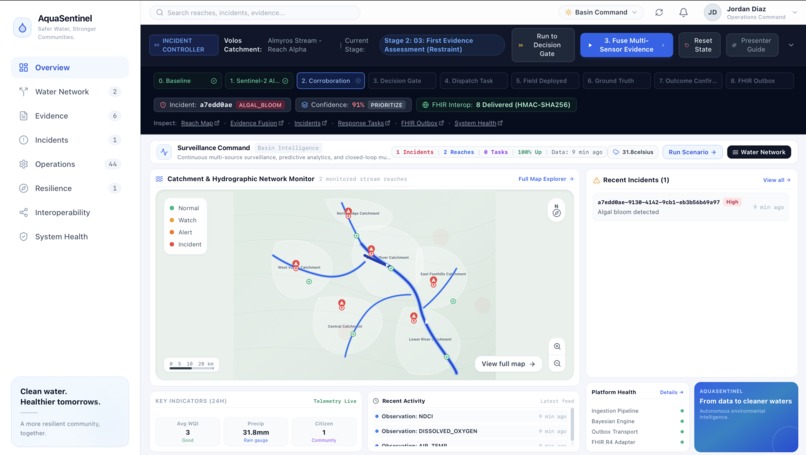Click Run to Decision Gate button
This screenshot has height=455, width=806.
pyautogui.click(x=543, y=45)
